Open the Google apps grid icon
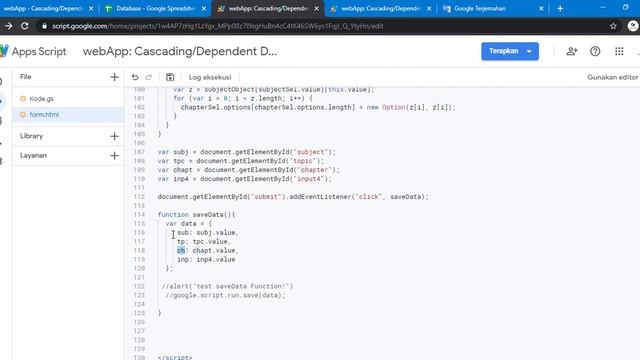Screen dimensions: 640x360 (x=619, y=51)
